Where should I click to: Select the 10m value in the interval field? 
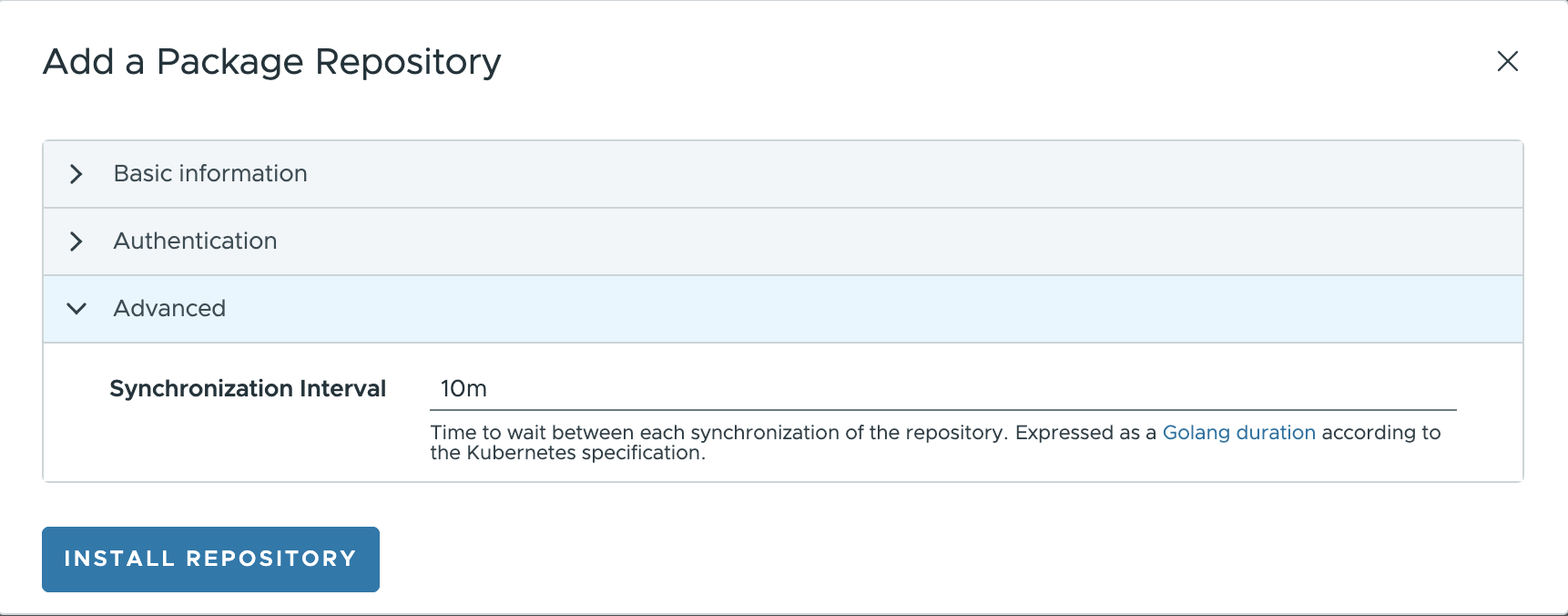(462, 389)
